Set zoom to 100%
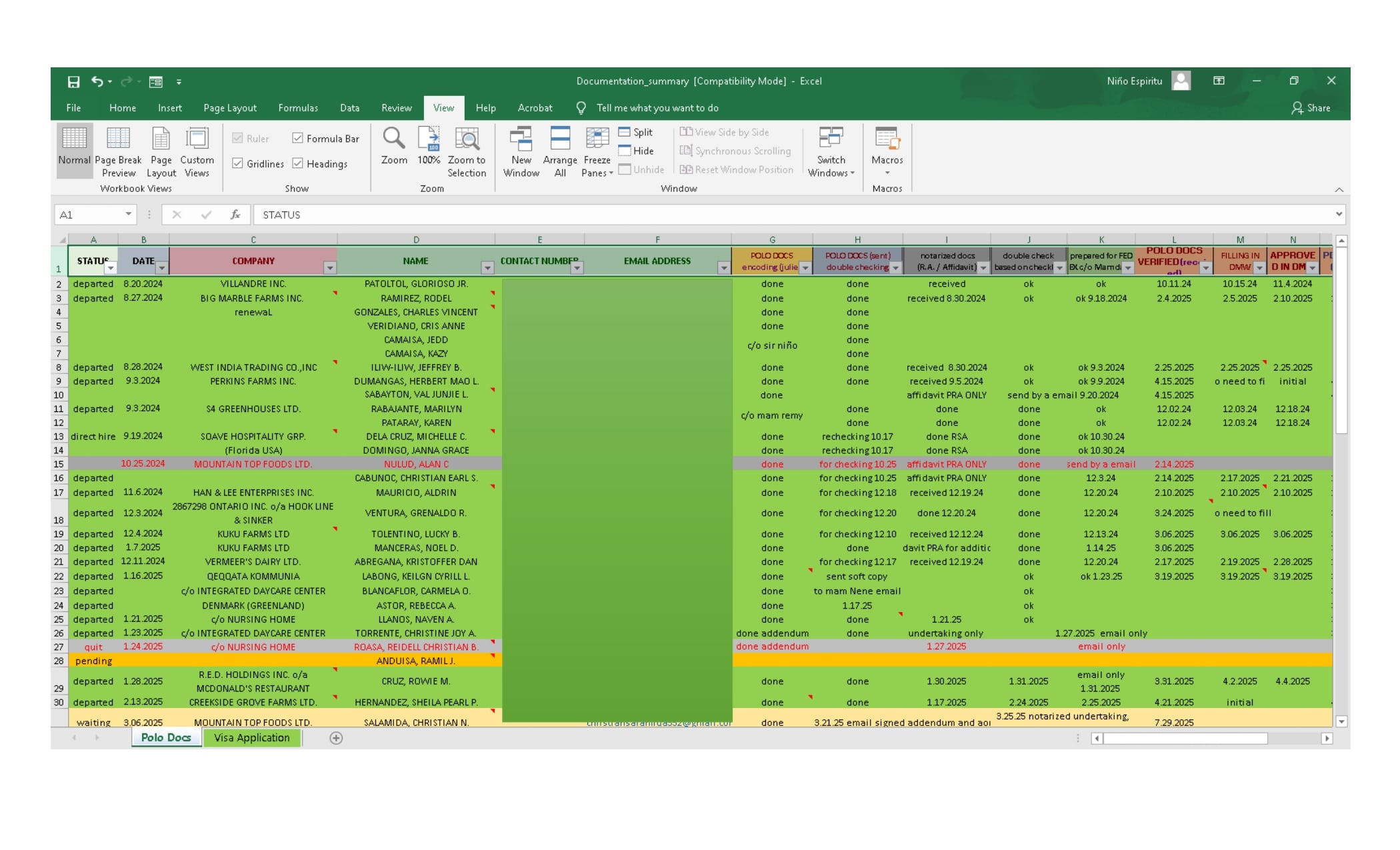The image size is (1400, 850). click(429, 146)
